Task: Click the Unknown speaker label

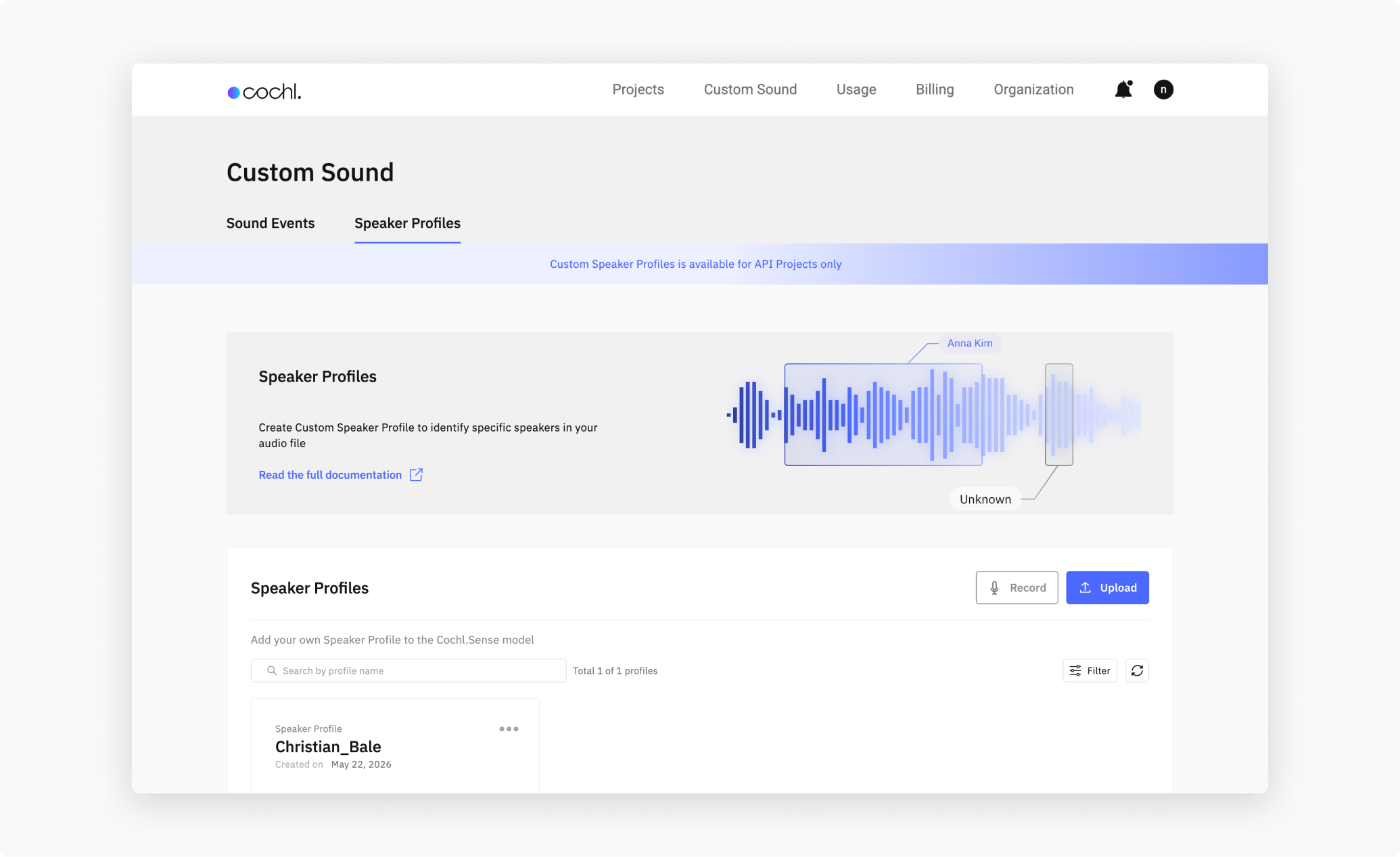Action: tap(985, 499)
